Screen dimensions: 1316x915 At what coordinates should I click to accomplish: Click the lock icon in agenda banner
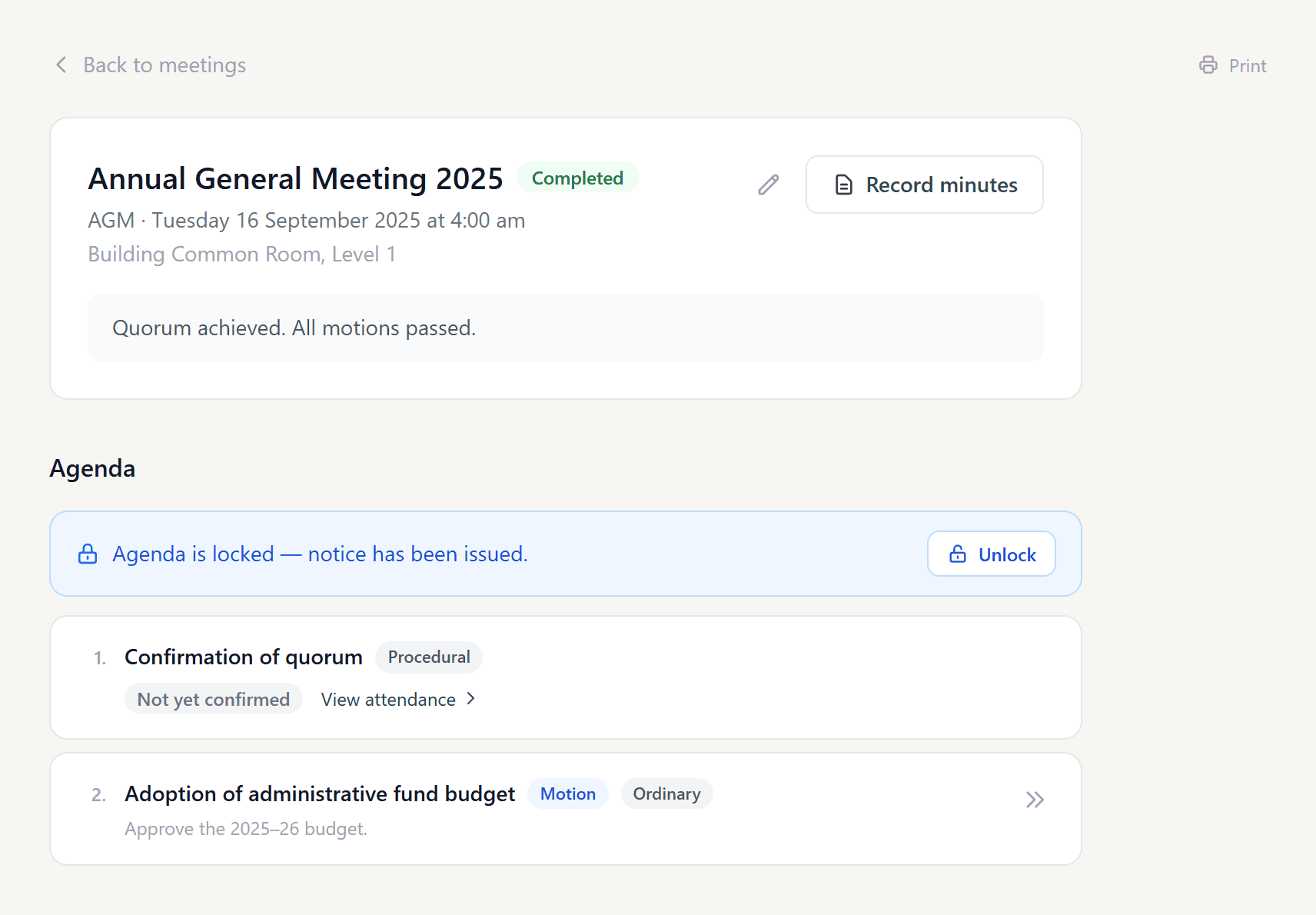(x=88, y=554)
